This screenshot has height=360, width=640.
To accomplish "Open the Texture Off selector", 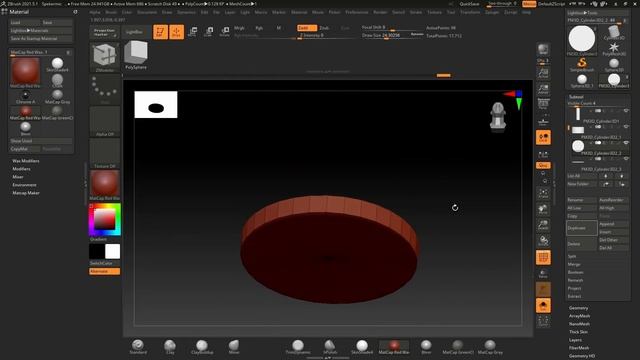I will (105, 153).
